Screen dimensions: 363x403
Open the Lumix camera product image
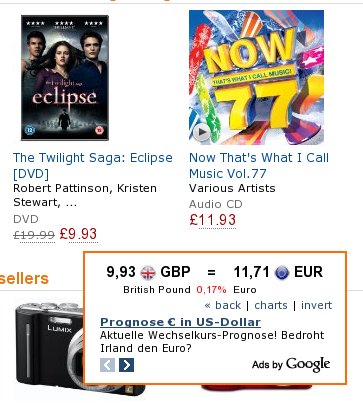[x=50, y=350]
